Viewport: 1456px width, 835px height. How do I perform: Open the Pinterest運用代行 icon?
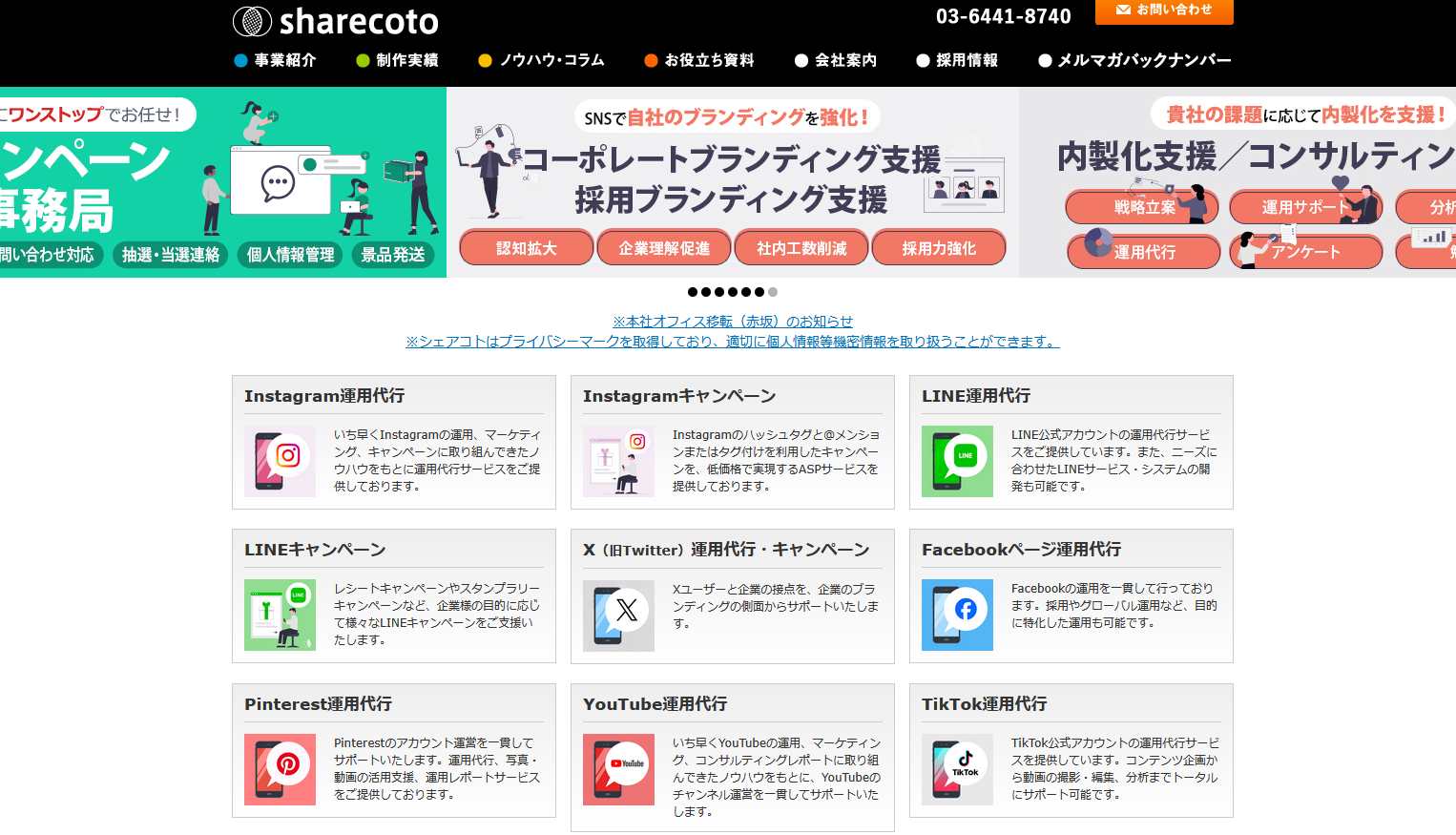click(280, 769)
